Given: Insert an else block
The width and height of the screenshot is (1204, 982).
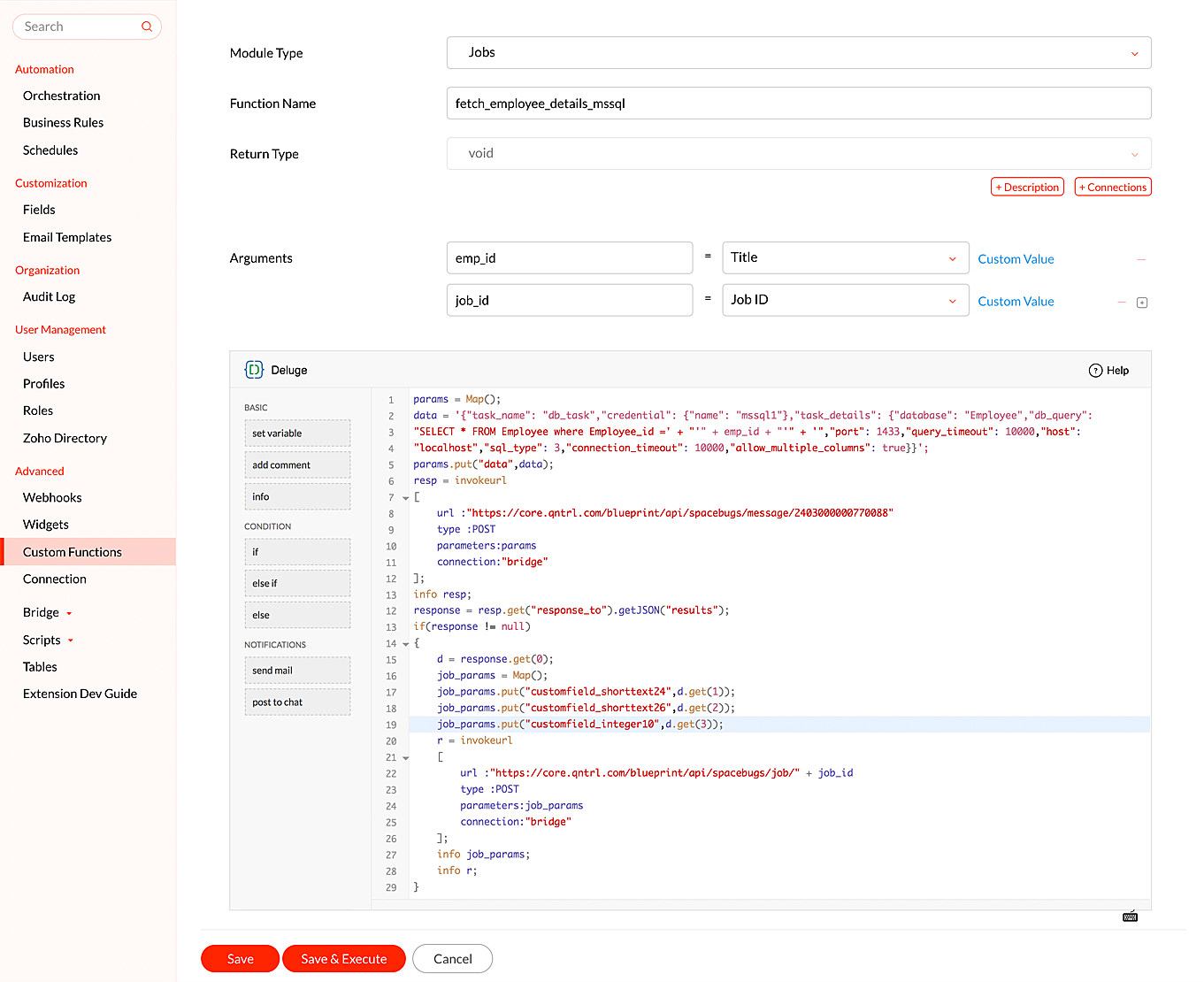Looking at the screenshot, I should pyautogui.click(x=297, y=616).
